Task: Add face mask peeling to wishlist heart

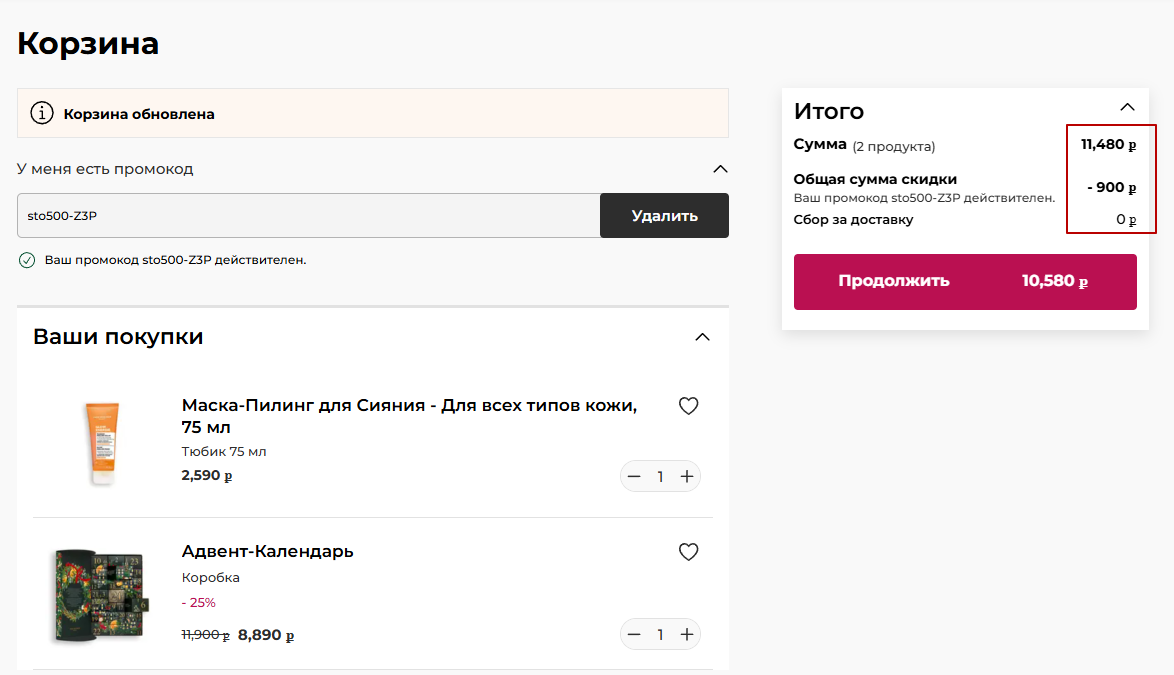Action: pos(688,406)
